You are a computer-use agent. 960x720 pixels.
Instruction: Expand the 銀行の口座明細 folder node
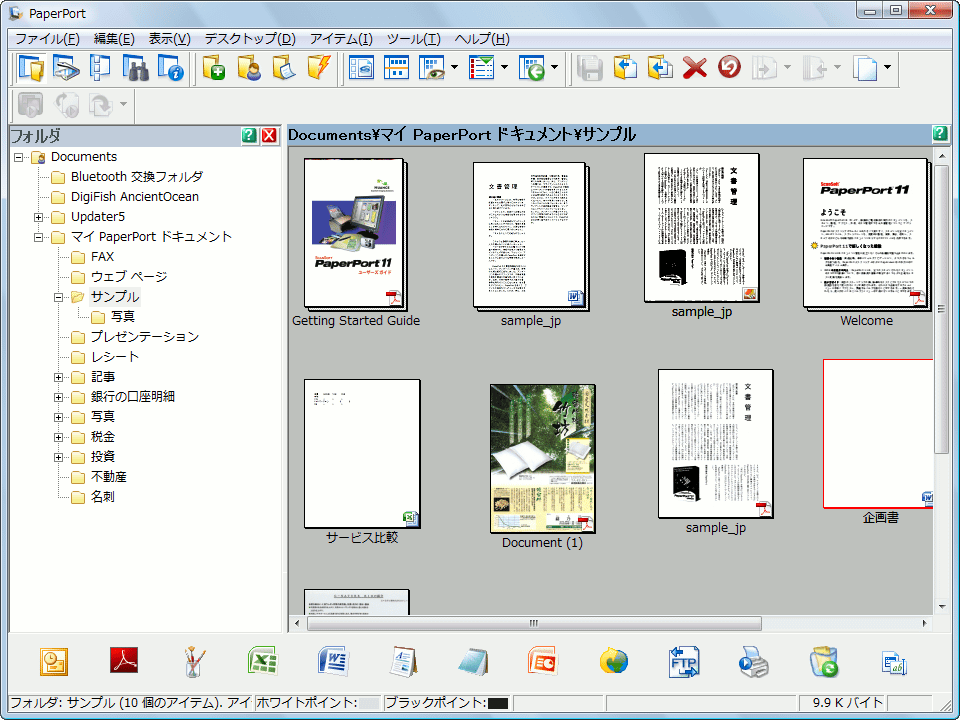[x=59, y=397]
